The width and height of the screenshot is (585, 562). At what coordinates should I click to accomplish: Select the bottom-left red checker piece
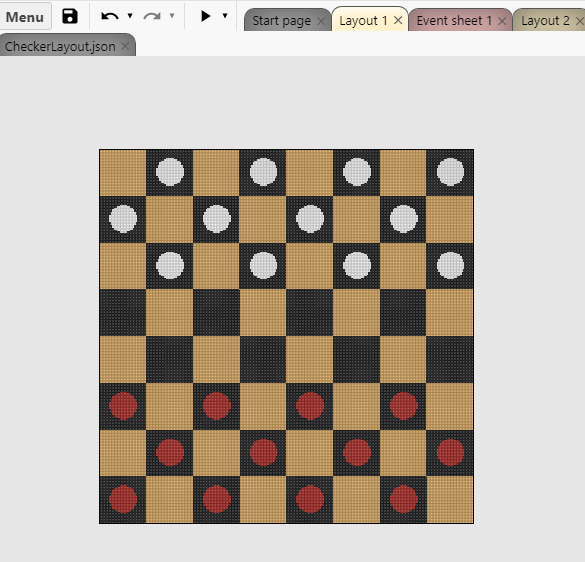tap(123, 499)
